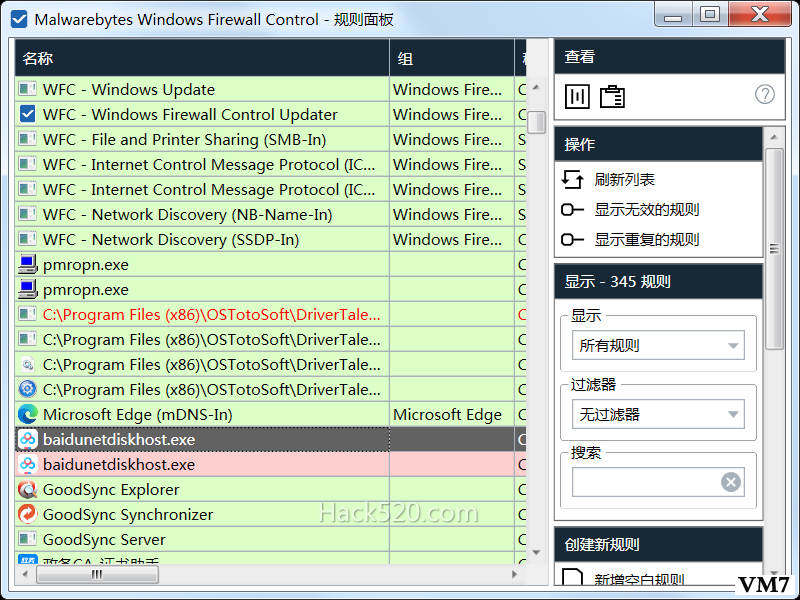Click the new blank rule page icon
Viewport: 800px width, 600px height.
click(x=572, y=578)
